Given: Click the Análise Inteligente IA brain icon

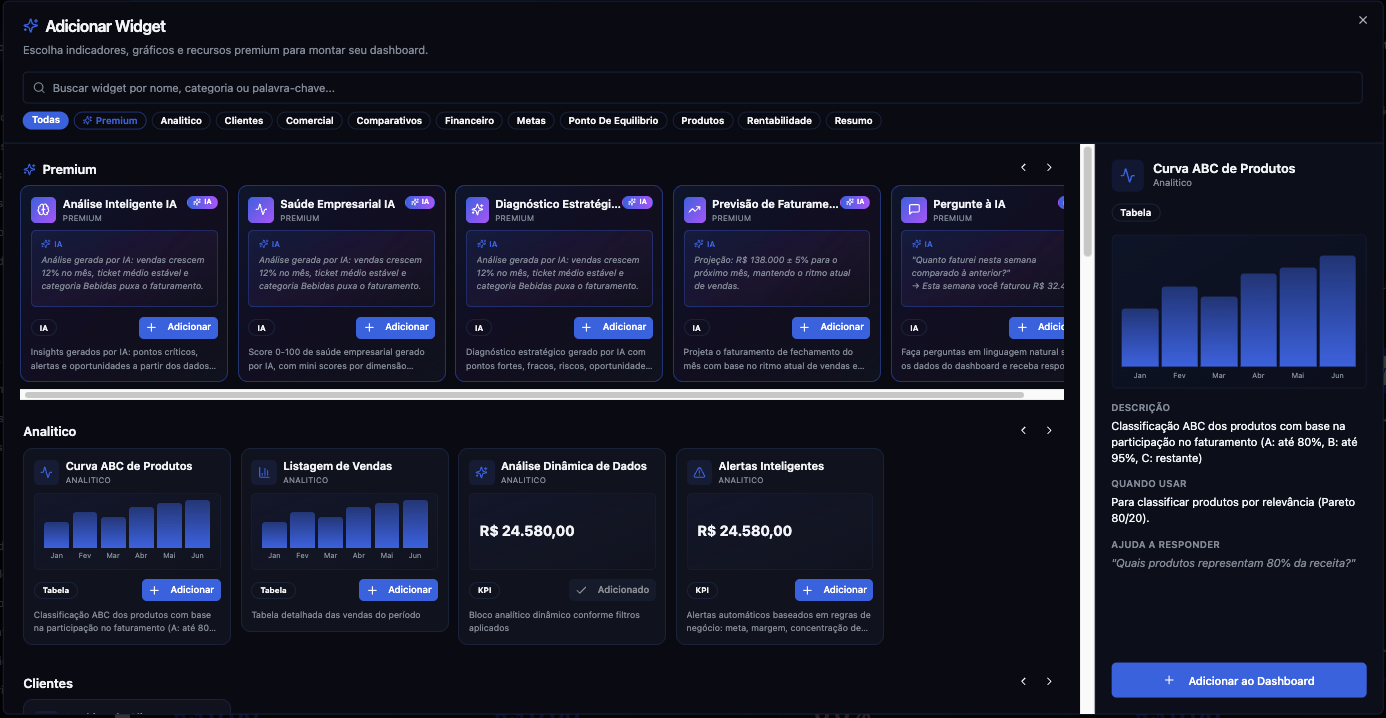Looking at the screenshot, I should (x=44, y=210).
